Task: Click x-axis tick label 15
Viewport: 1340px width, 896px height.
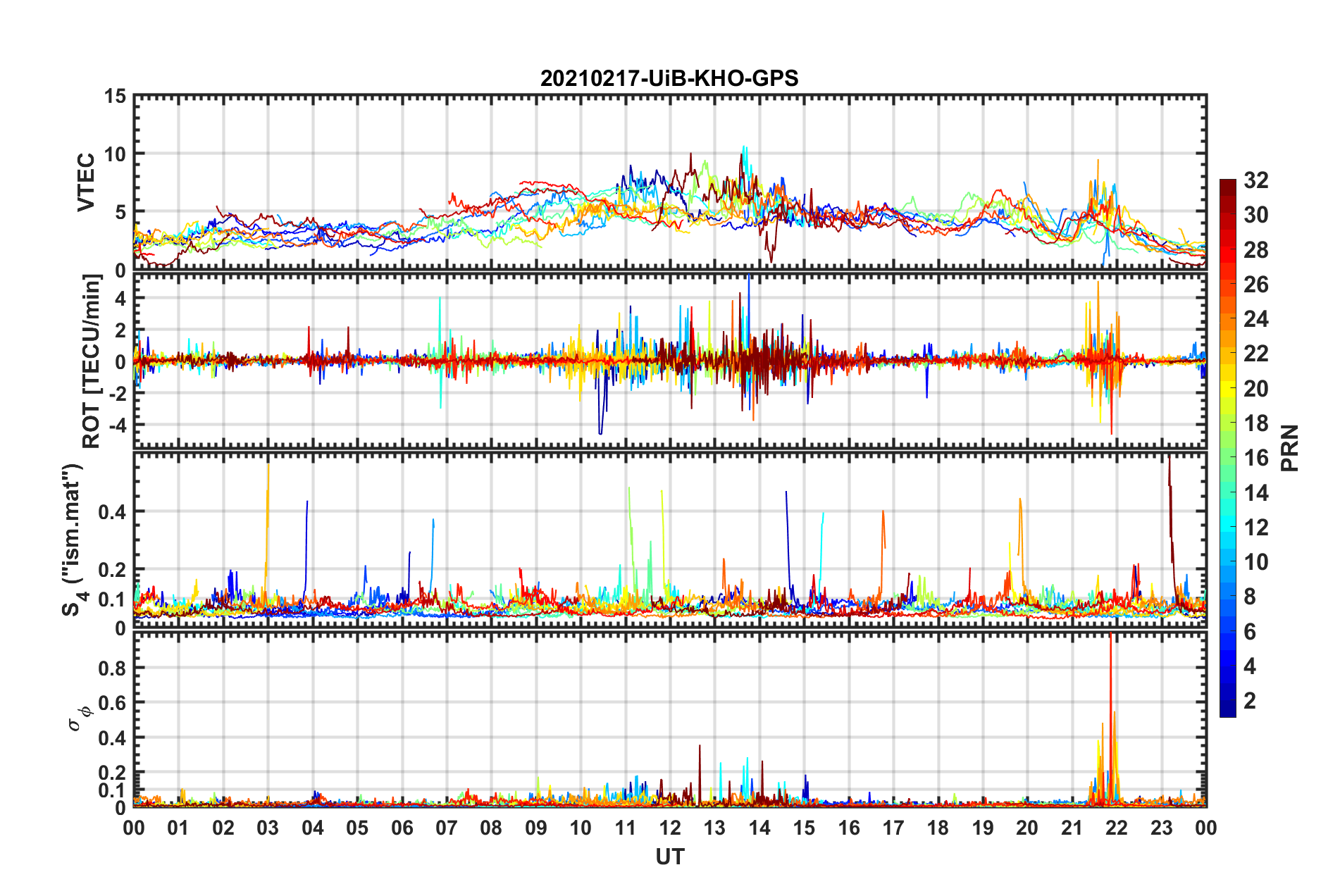Action: click(804, 828)
